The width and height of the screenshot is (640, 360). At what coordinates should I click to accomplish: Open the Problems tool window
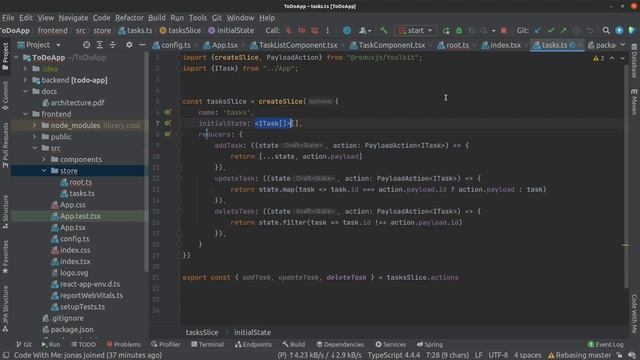point(123,344)
